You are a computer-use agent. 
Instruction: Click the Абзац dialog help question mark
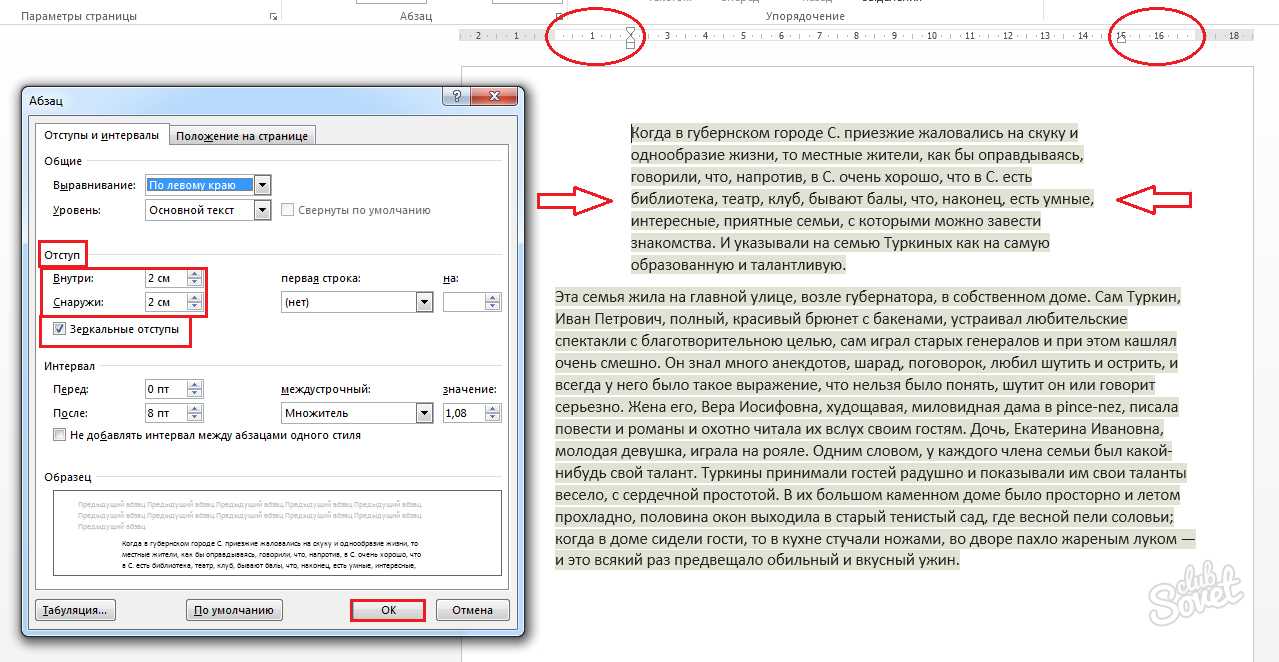coord(456,98)
